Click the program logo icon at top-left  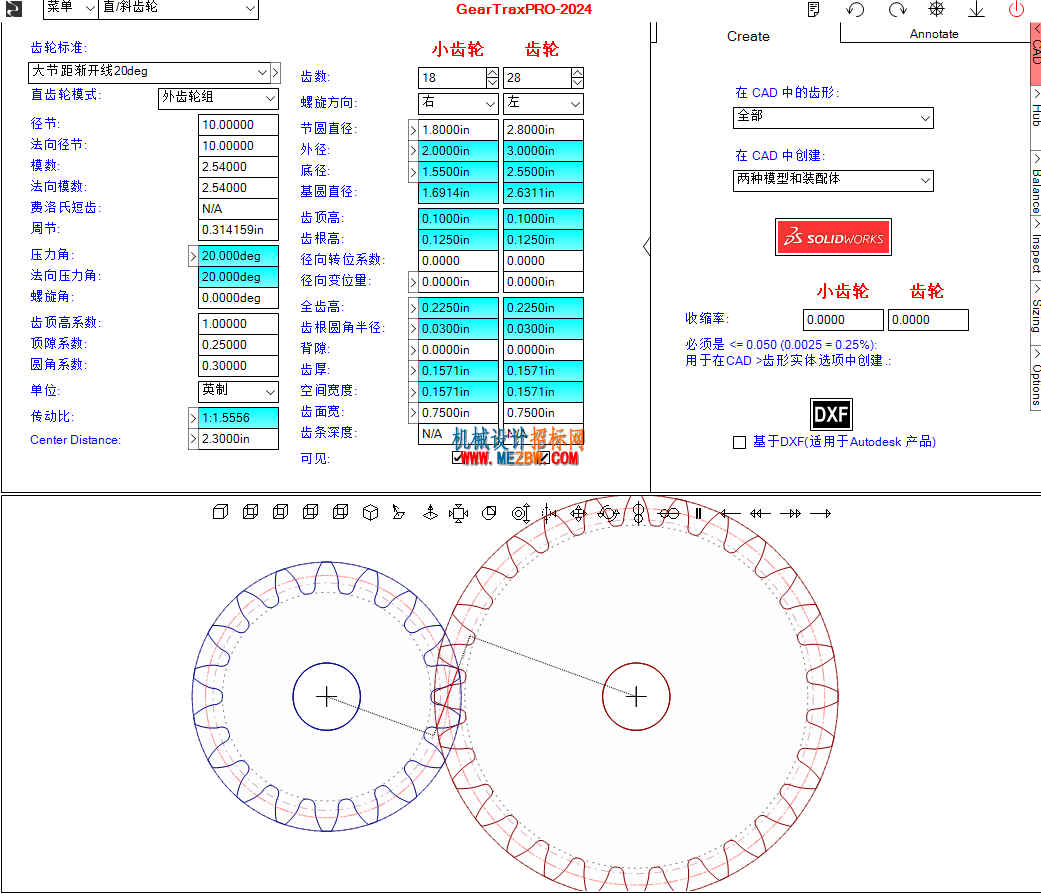[x=14, y=9]
